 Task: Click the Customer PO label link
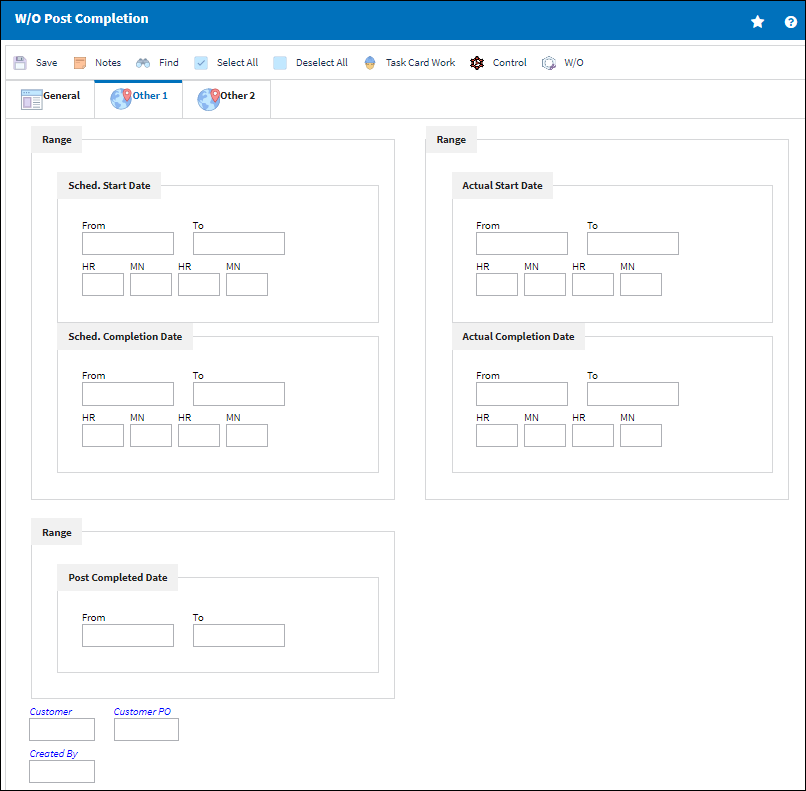pos(142,712)
